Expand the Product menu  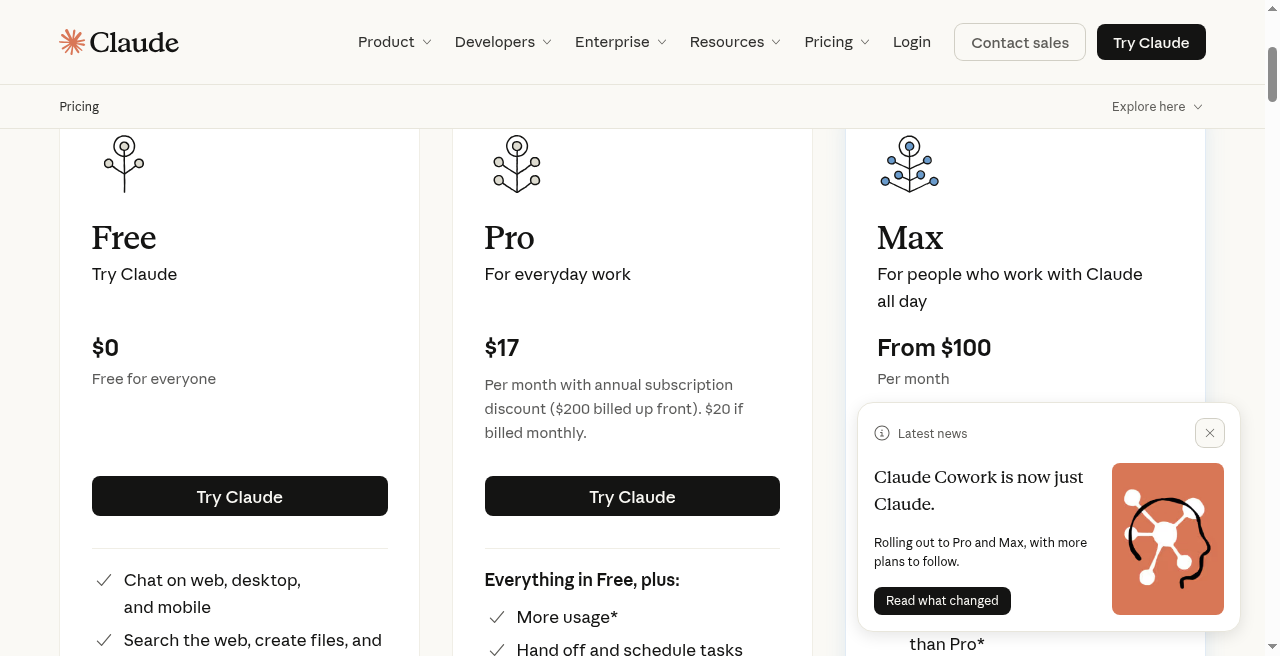(395, 42)
